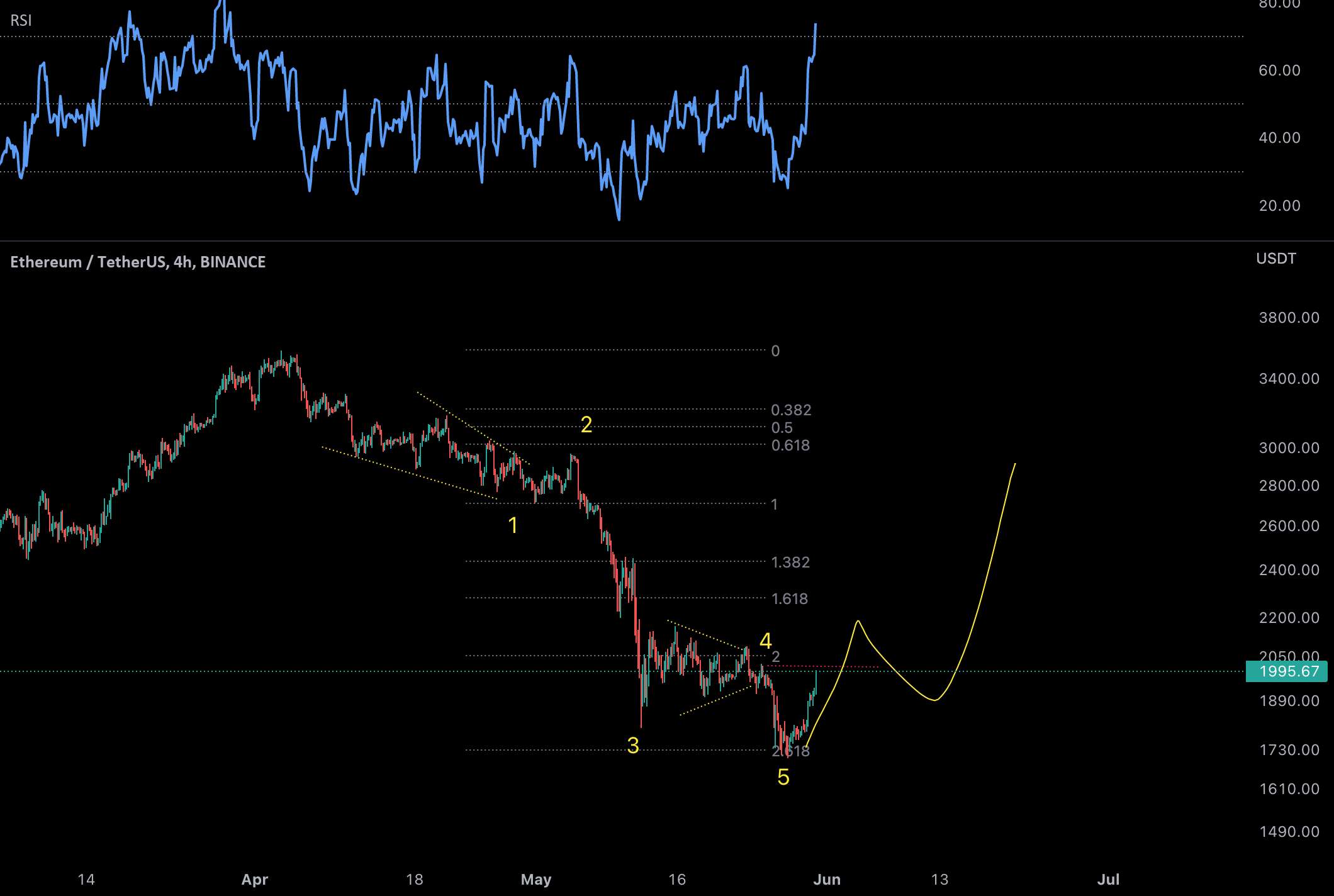Click the RSI 40.00 scale value

coord(1279,137)
